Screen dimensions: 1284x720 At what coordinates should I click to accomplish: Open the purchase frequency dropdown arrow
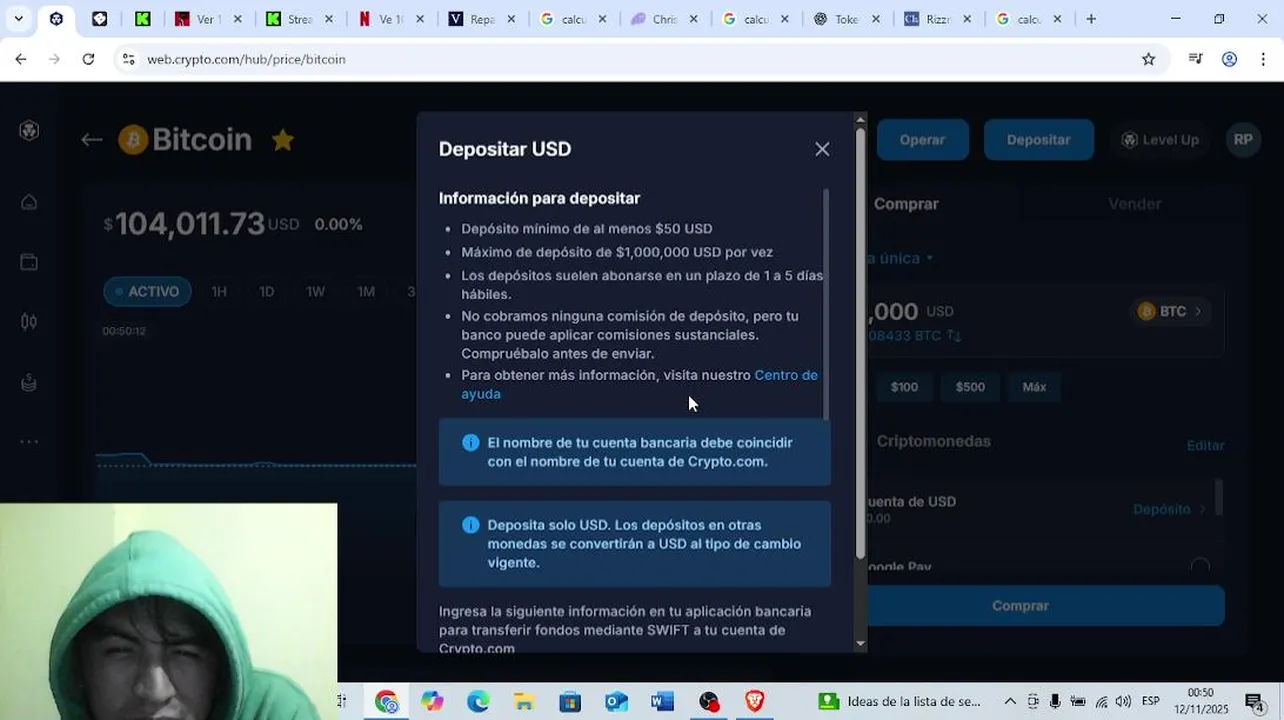tap(930, 258)
